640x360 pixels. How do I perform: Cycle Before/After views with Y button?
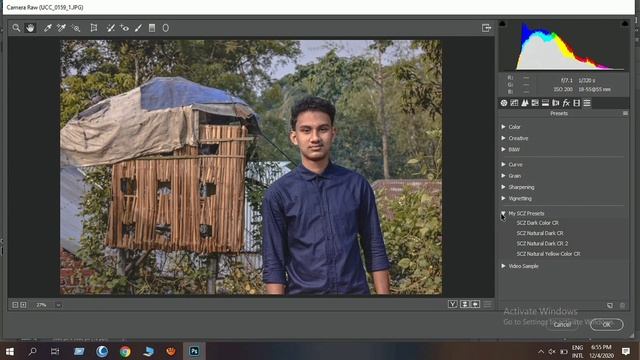(453, 304)
